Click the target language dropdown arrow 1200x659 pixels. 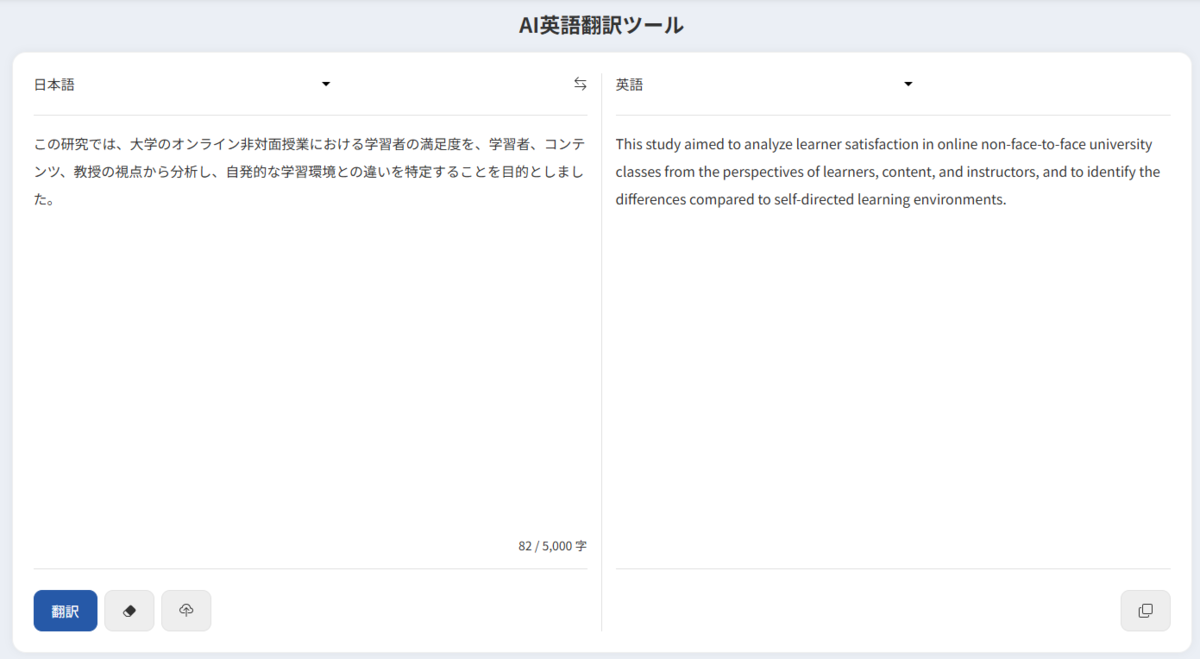pyautogui.click(x=907, y=84)
